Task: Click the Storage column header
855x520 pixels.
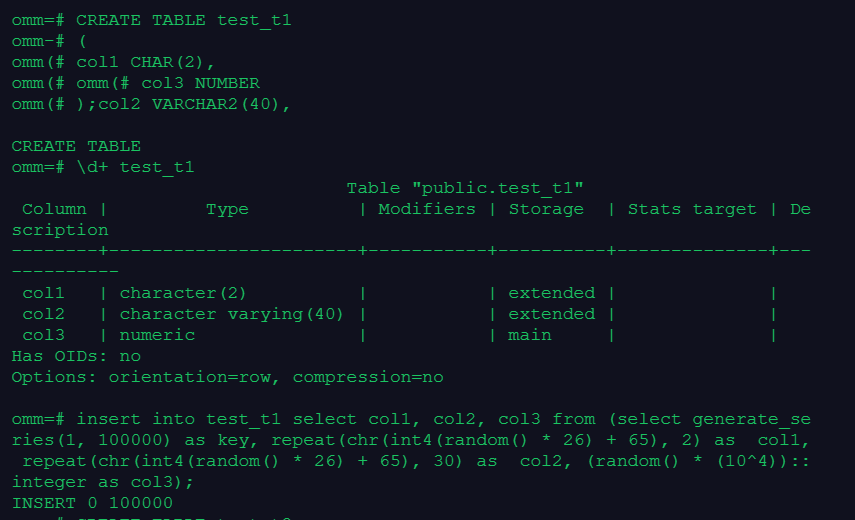Action: click(x=546, y=209)
